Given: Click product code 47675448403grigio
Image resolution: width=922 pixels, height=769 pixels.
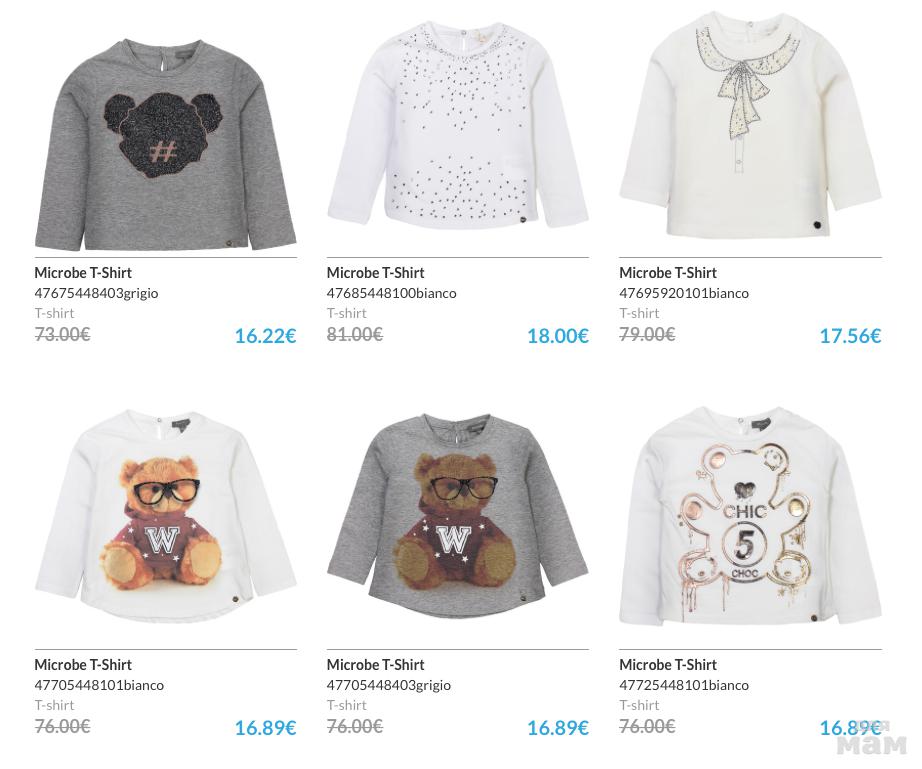Looking at the screenshot, I should 96,293.
